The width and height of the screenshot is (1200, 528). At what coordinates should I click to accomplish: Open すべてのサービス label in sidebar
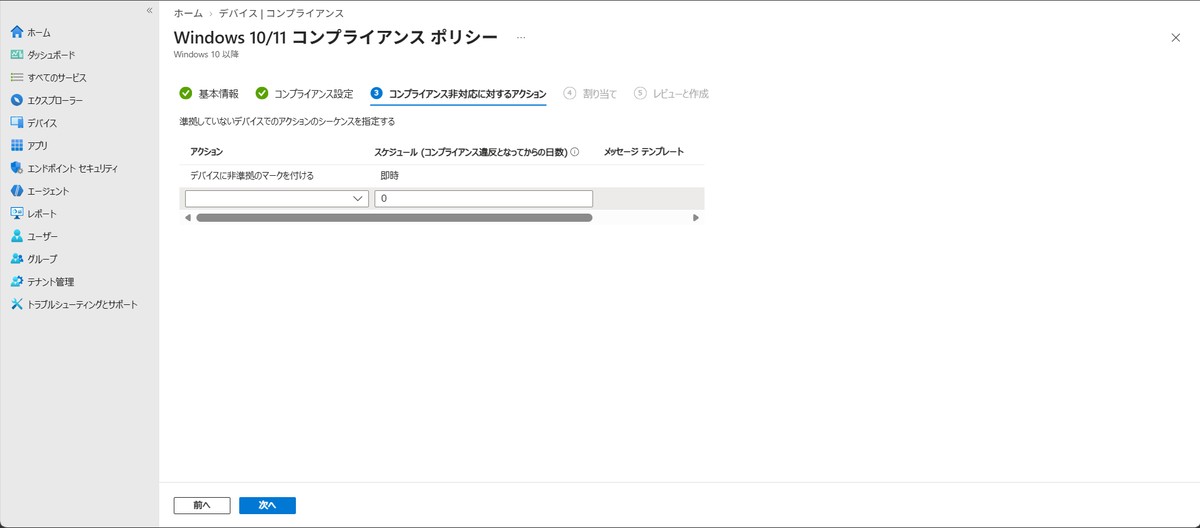pos(57,77)
